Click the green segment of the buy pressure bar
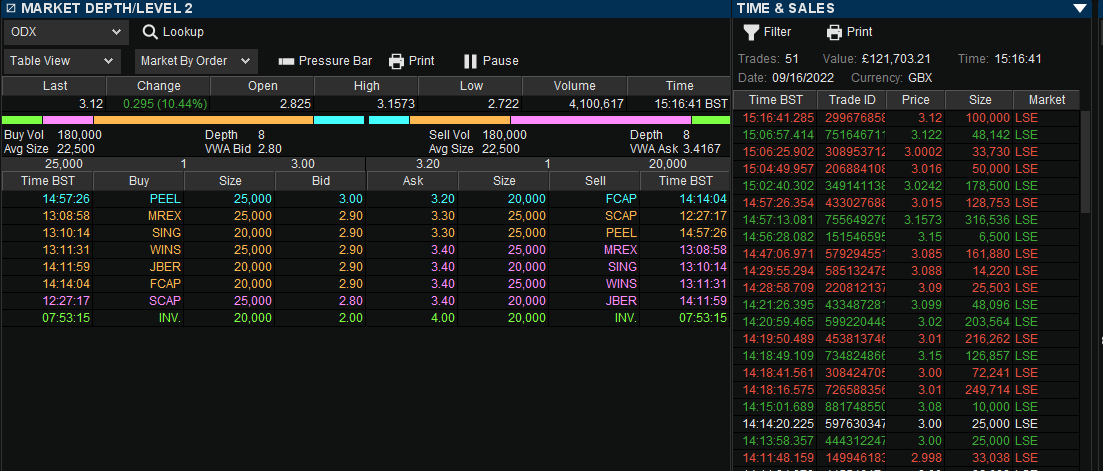The width and height of the screenshot is (1103, 471). [x=23, y=120]
